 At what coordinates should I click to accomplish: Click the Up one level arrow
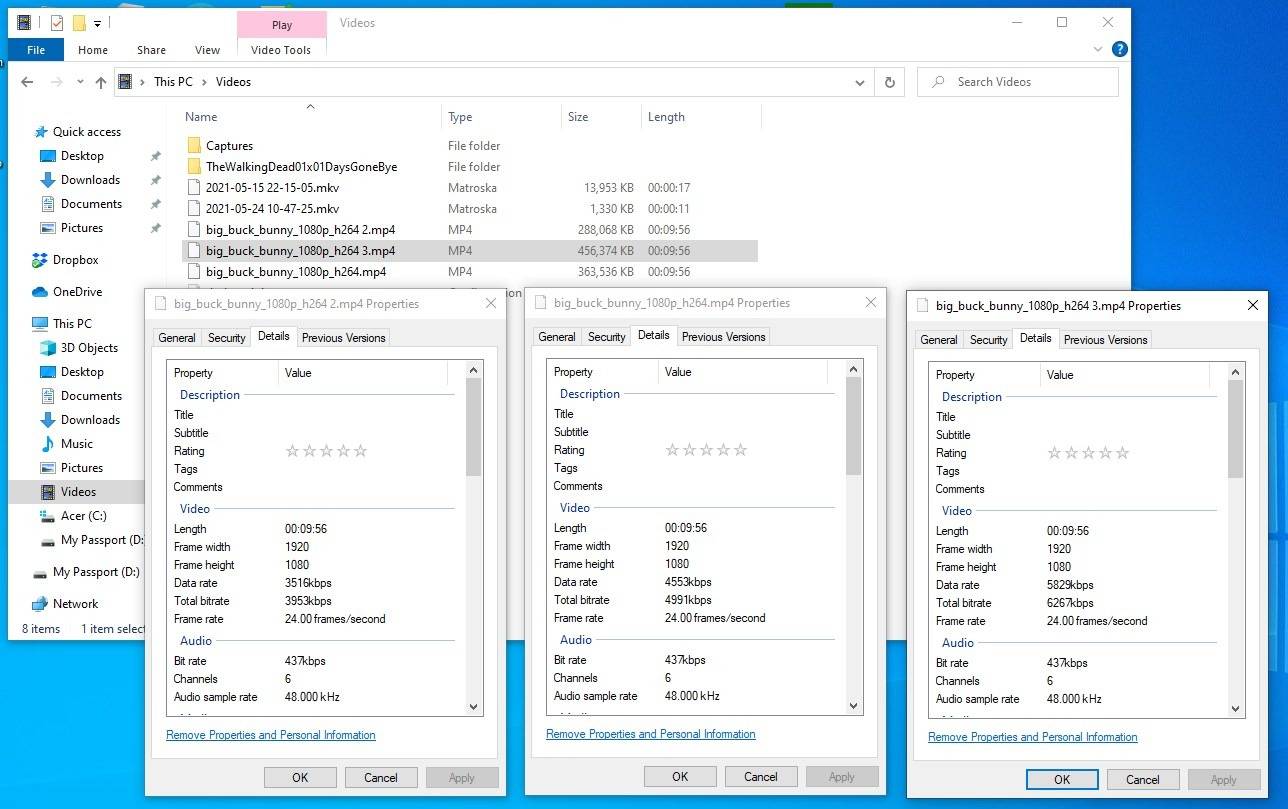click(101, 83)
